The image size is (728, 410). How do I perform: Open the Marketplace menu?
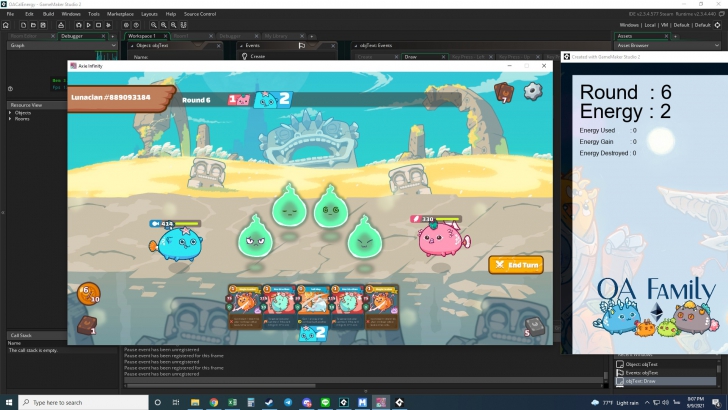point(120,14)
